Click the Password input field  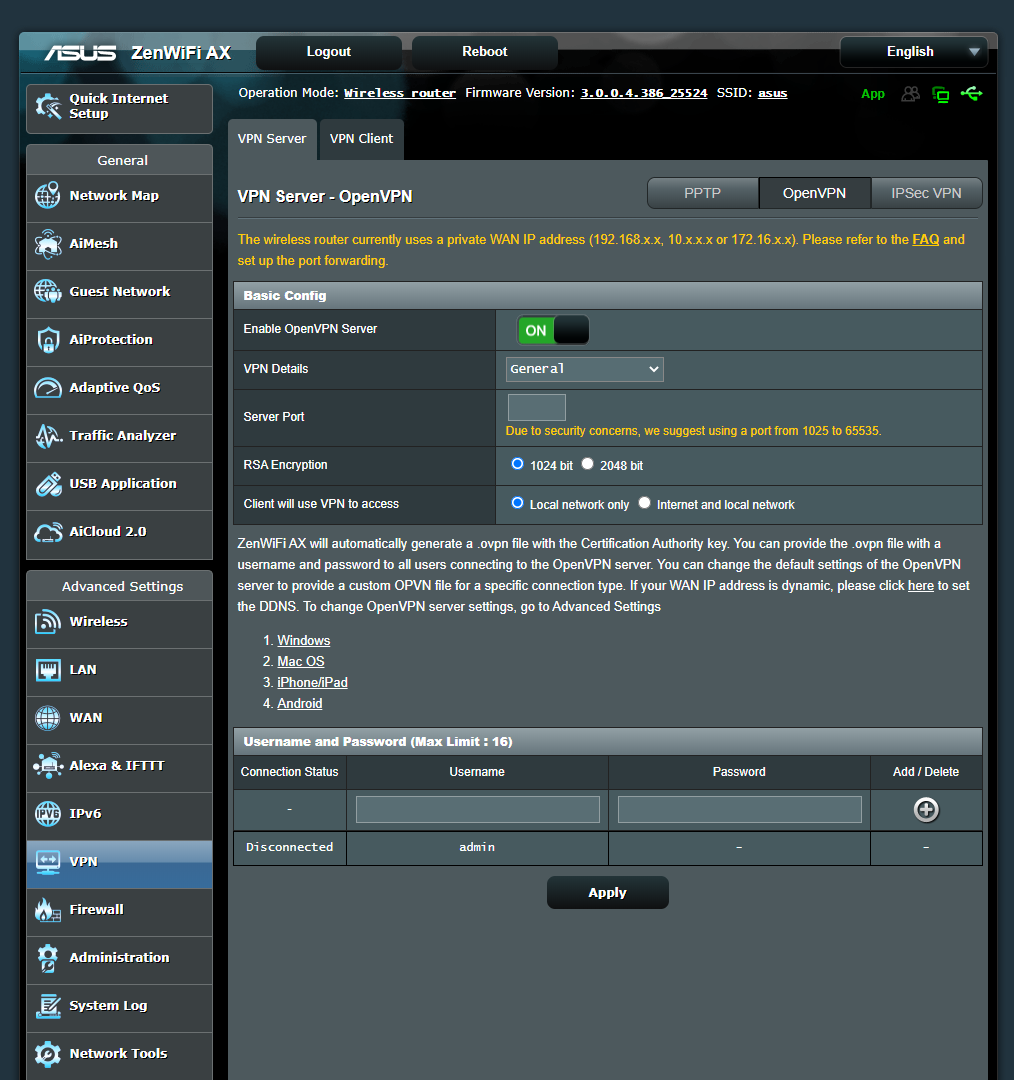coord(739,809)
